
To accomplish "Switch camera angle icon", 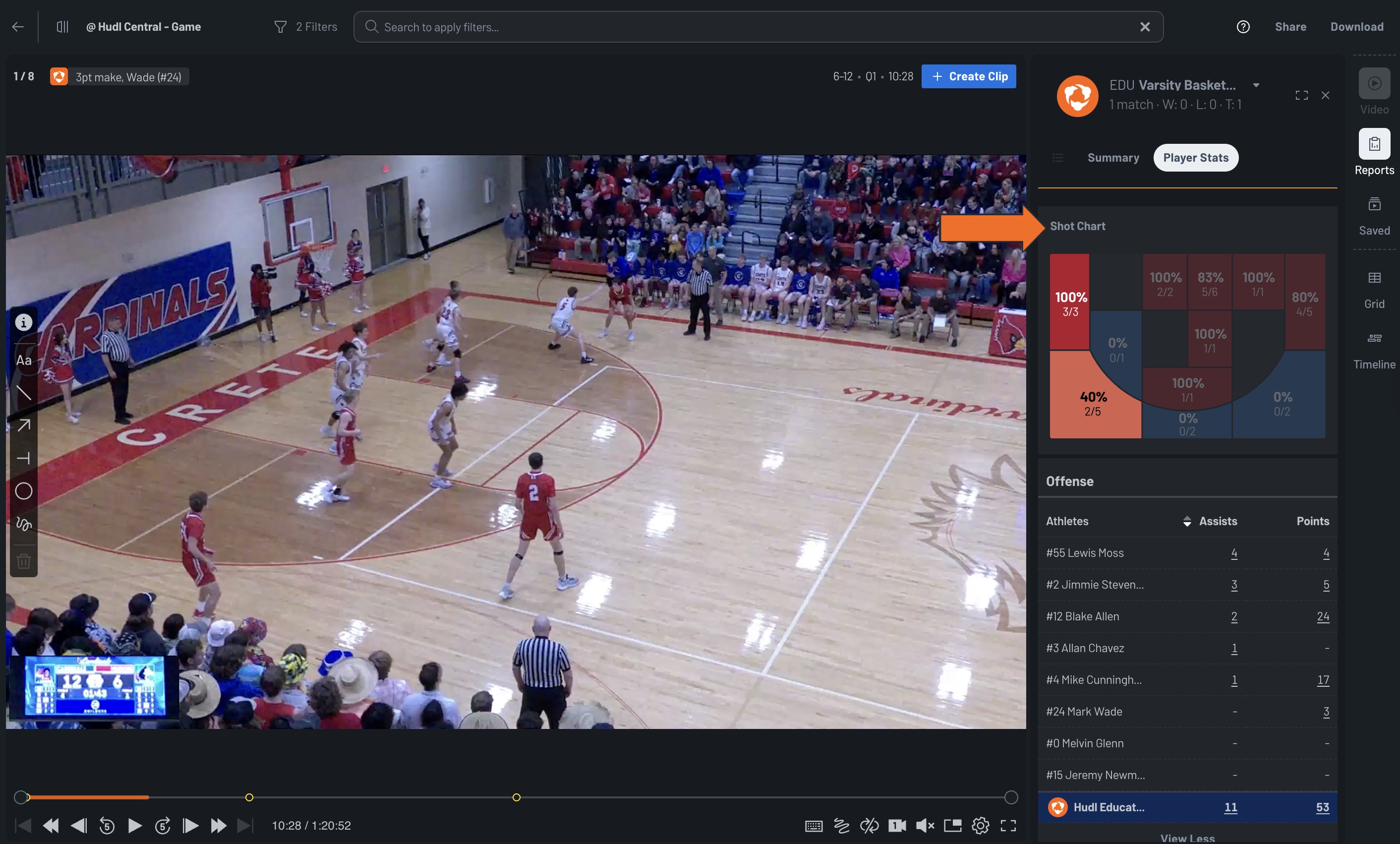I will (x=897, y=826).
